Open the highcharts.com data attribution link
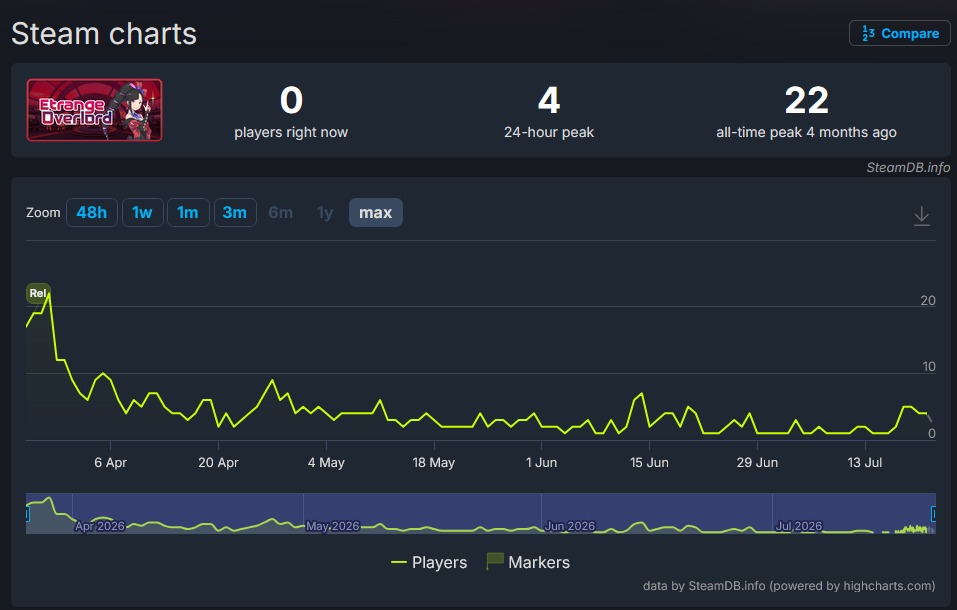Image resolution: width=957 pixels, height=610 pixels. coord(789,586)
